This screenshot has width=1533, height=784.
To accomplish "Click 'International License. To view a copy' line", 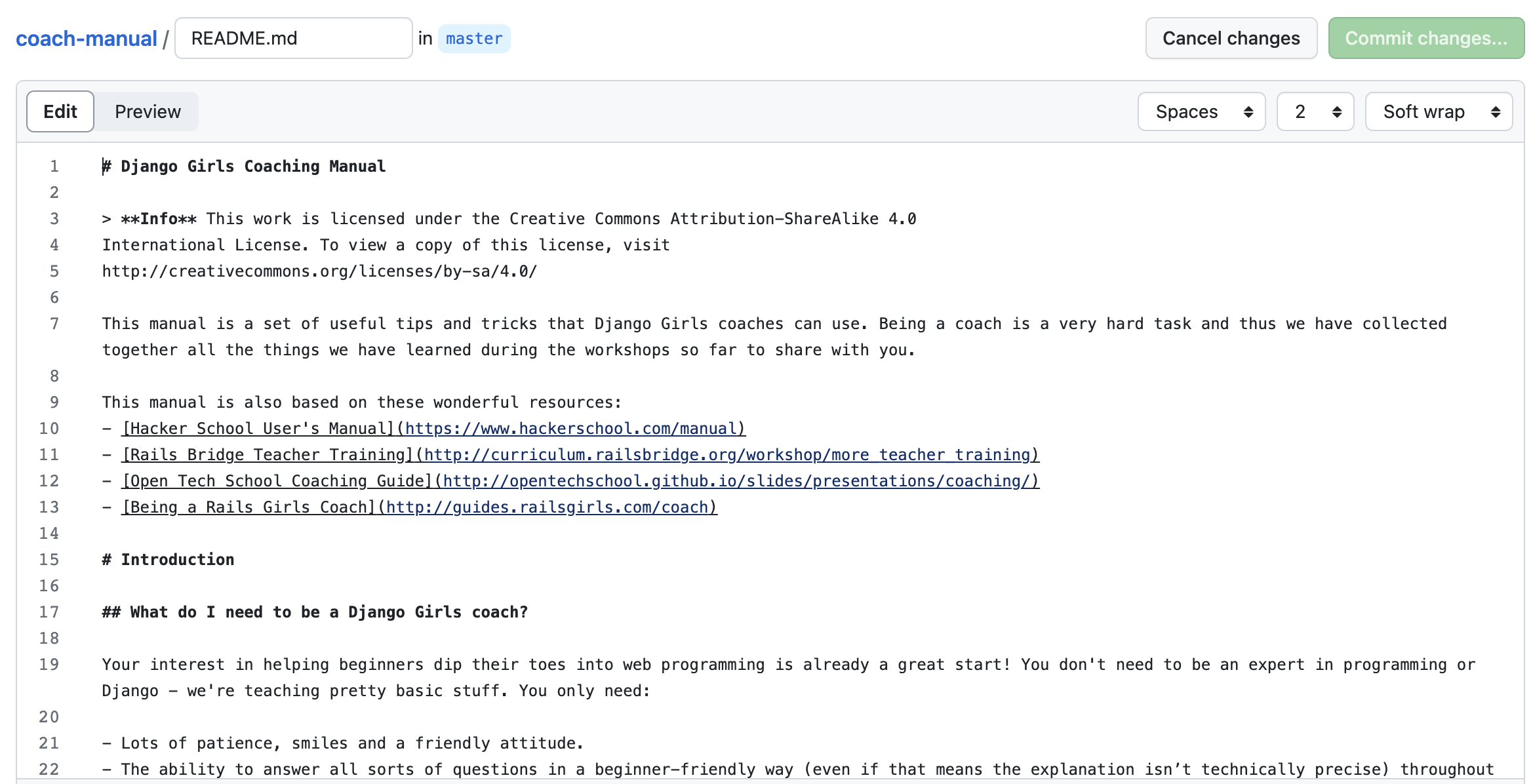I will pos(386,245).
